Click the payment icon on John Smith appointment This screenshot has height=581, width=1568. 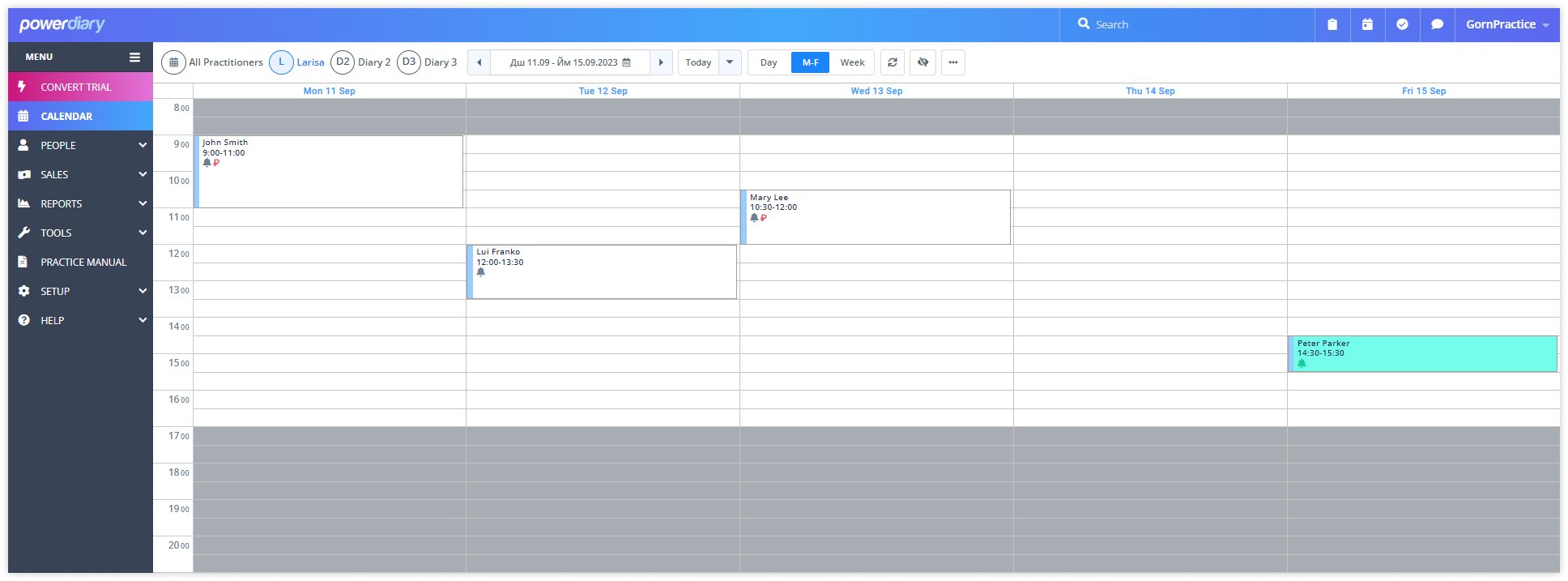216,163
